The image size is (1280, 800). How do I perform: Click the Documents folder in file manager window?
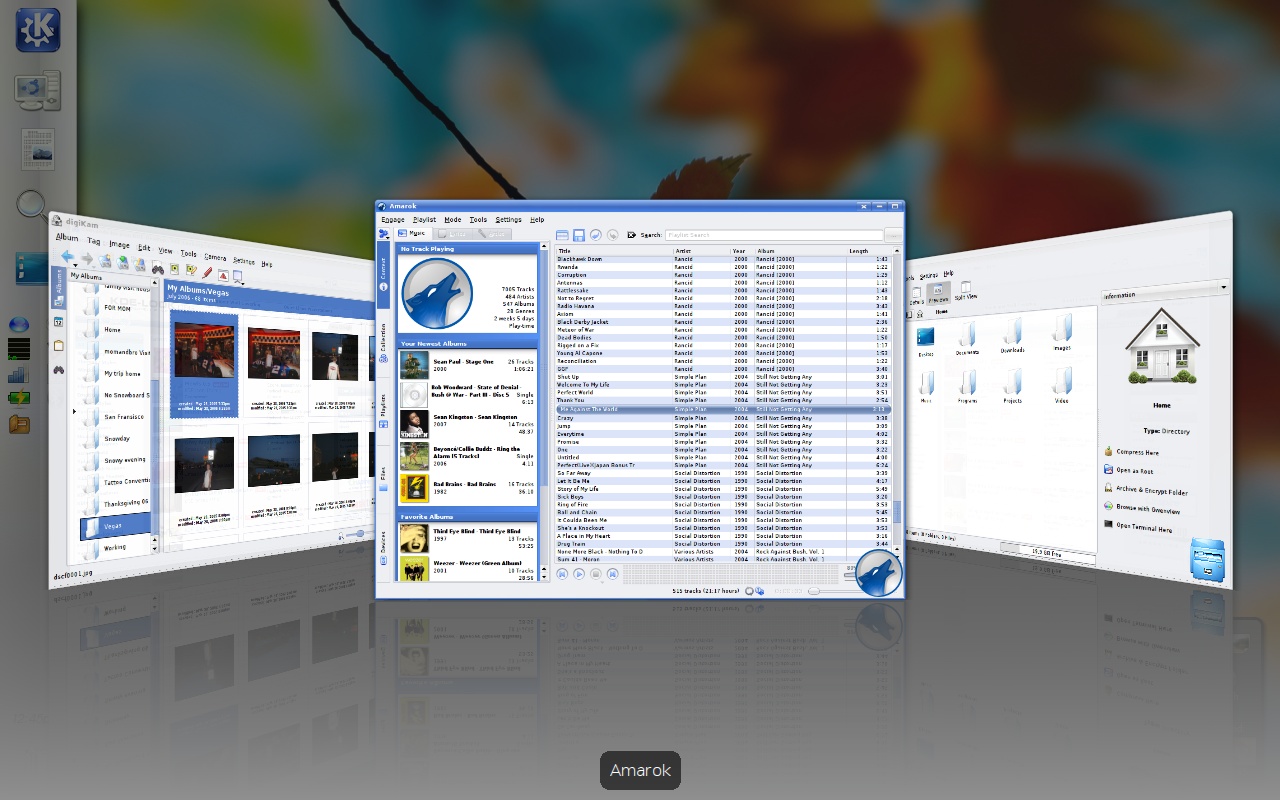point(967,337)
